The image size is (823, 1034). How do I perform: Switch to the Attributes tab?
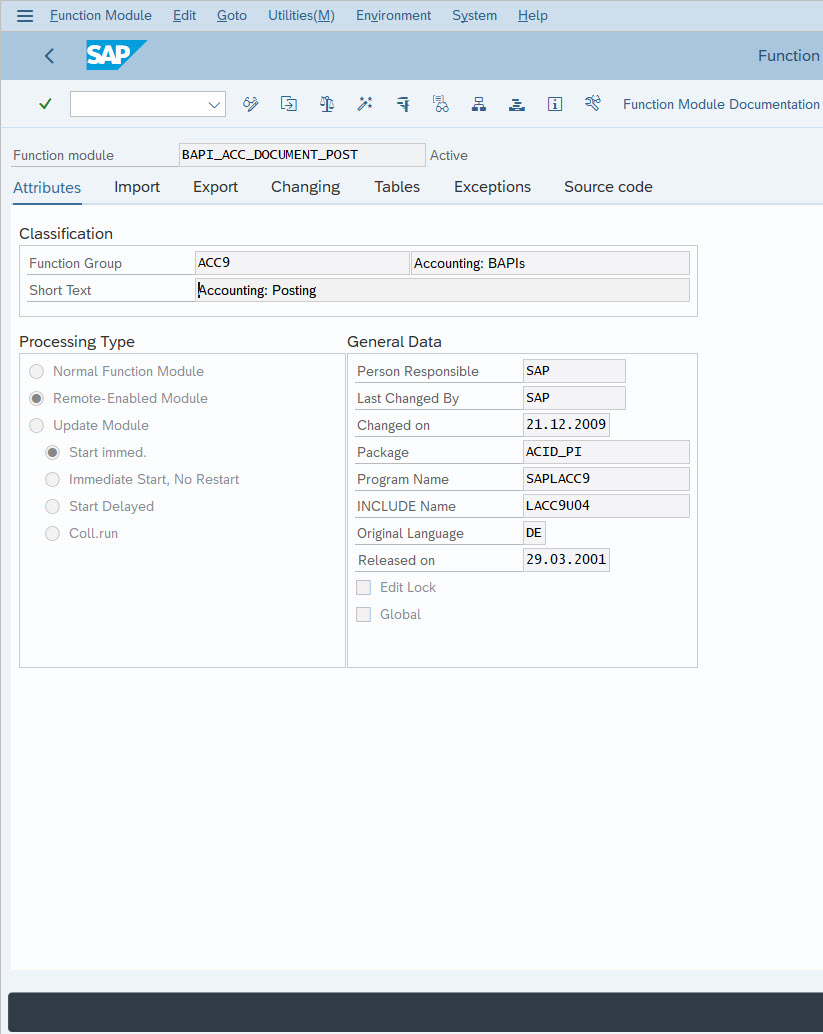coord(47,188)
